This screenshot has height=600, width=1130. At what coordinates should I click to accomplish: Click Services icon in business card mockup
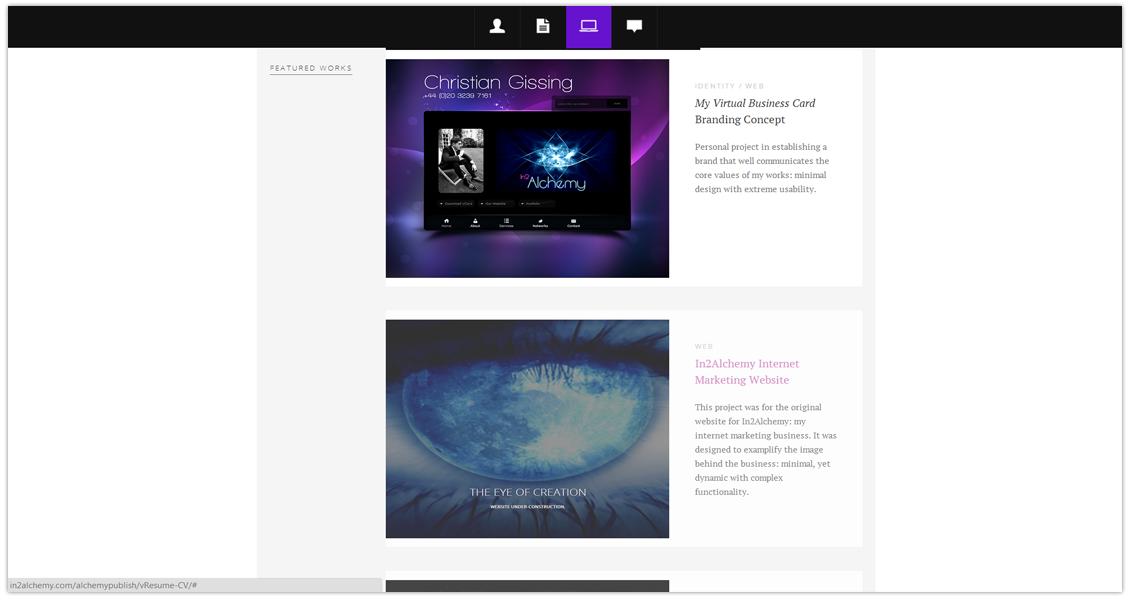pyautogui.click(x=506, y=222)
